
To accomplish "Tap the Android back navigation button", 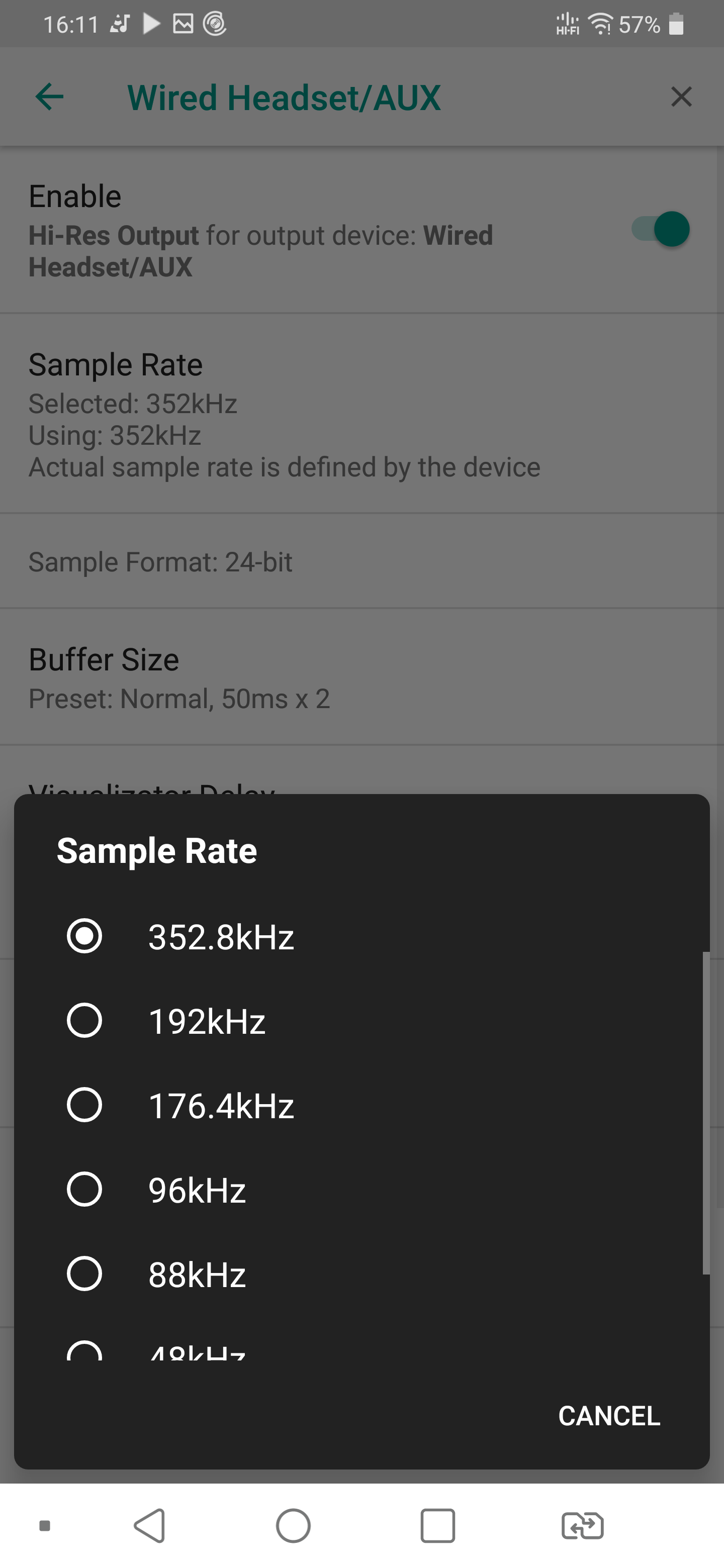I will tap(150, 1525).
